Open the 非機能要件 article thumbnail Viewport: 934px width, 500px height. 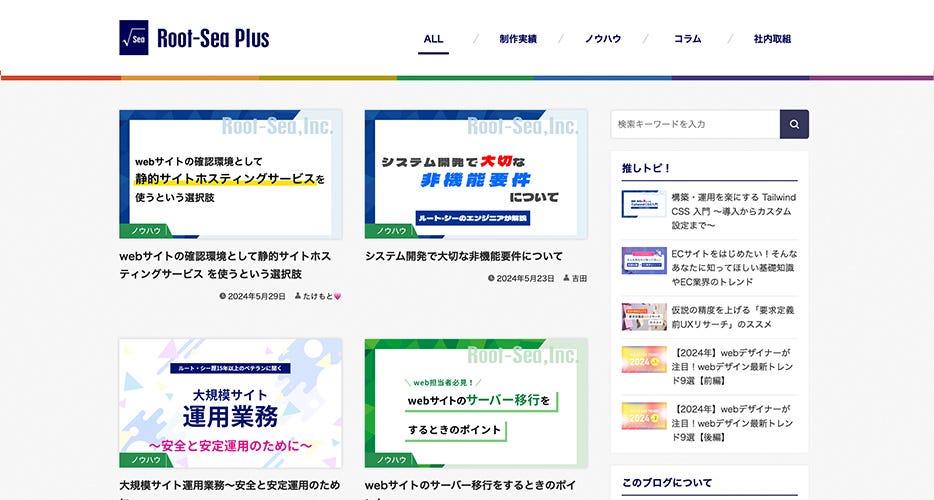476,174
